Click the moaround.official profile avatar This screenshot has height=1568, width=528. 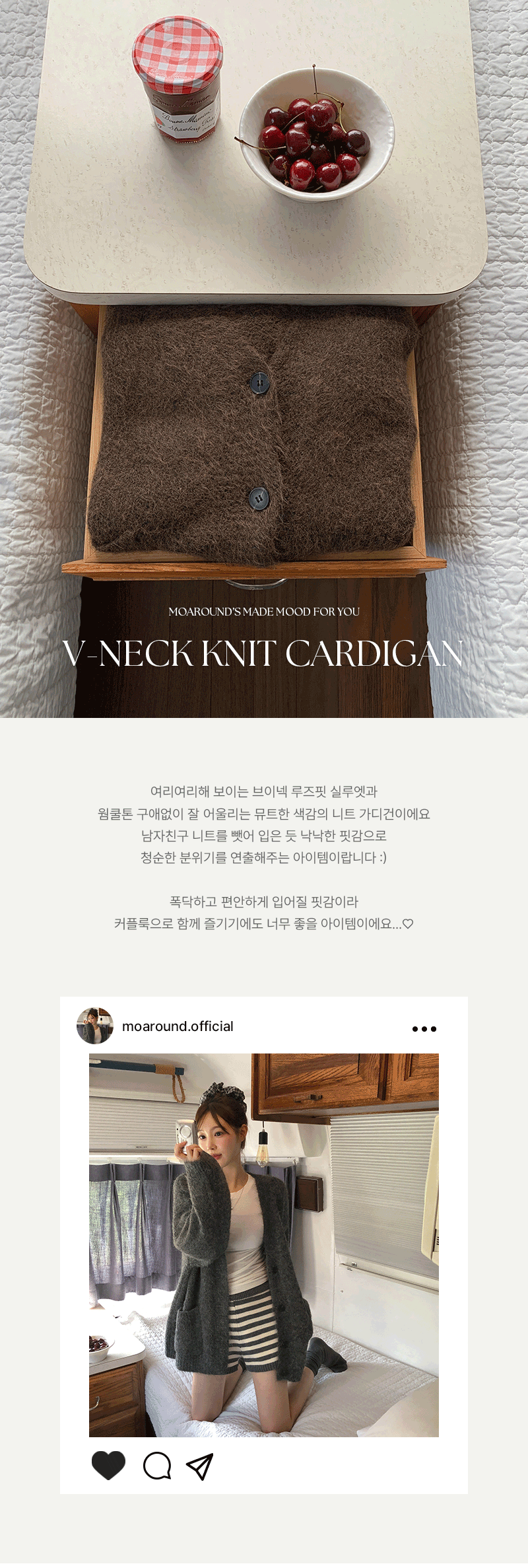point(95,1026)
